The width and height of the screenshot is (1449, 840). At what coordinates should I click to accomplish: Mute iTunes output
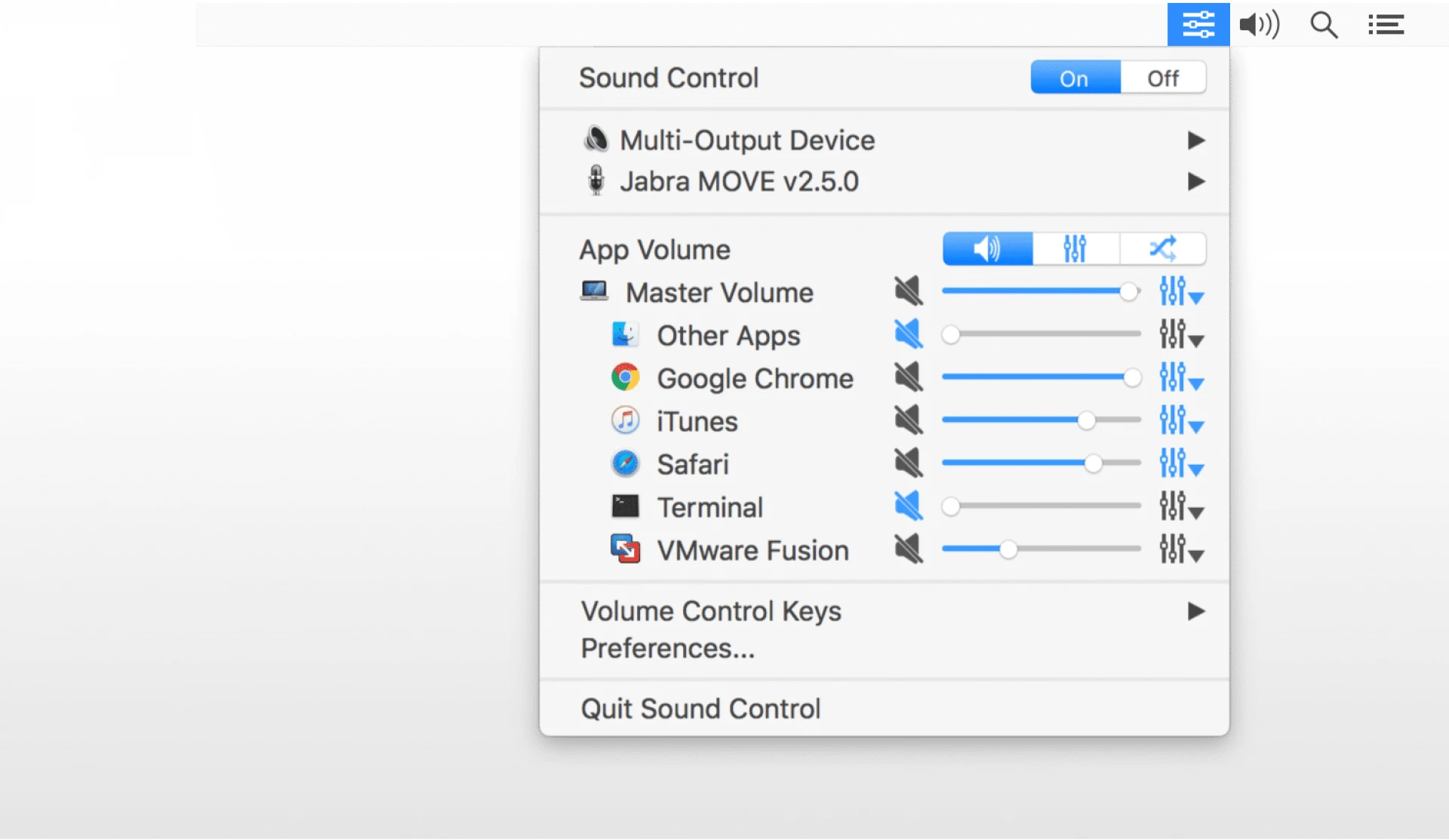click(909, 420)
